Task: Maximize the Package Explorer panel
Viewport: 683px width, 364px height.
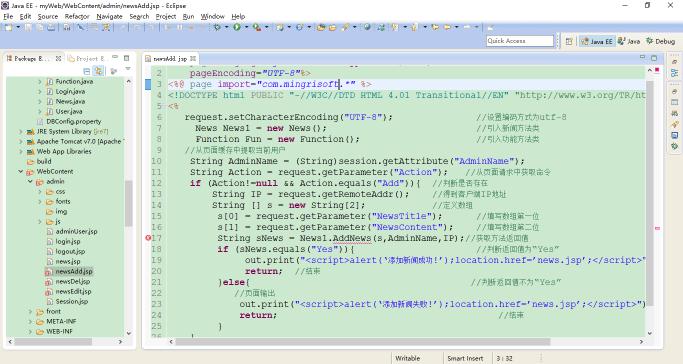Action: (126, 57)
